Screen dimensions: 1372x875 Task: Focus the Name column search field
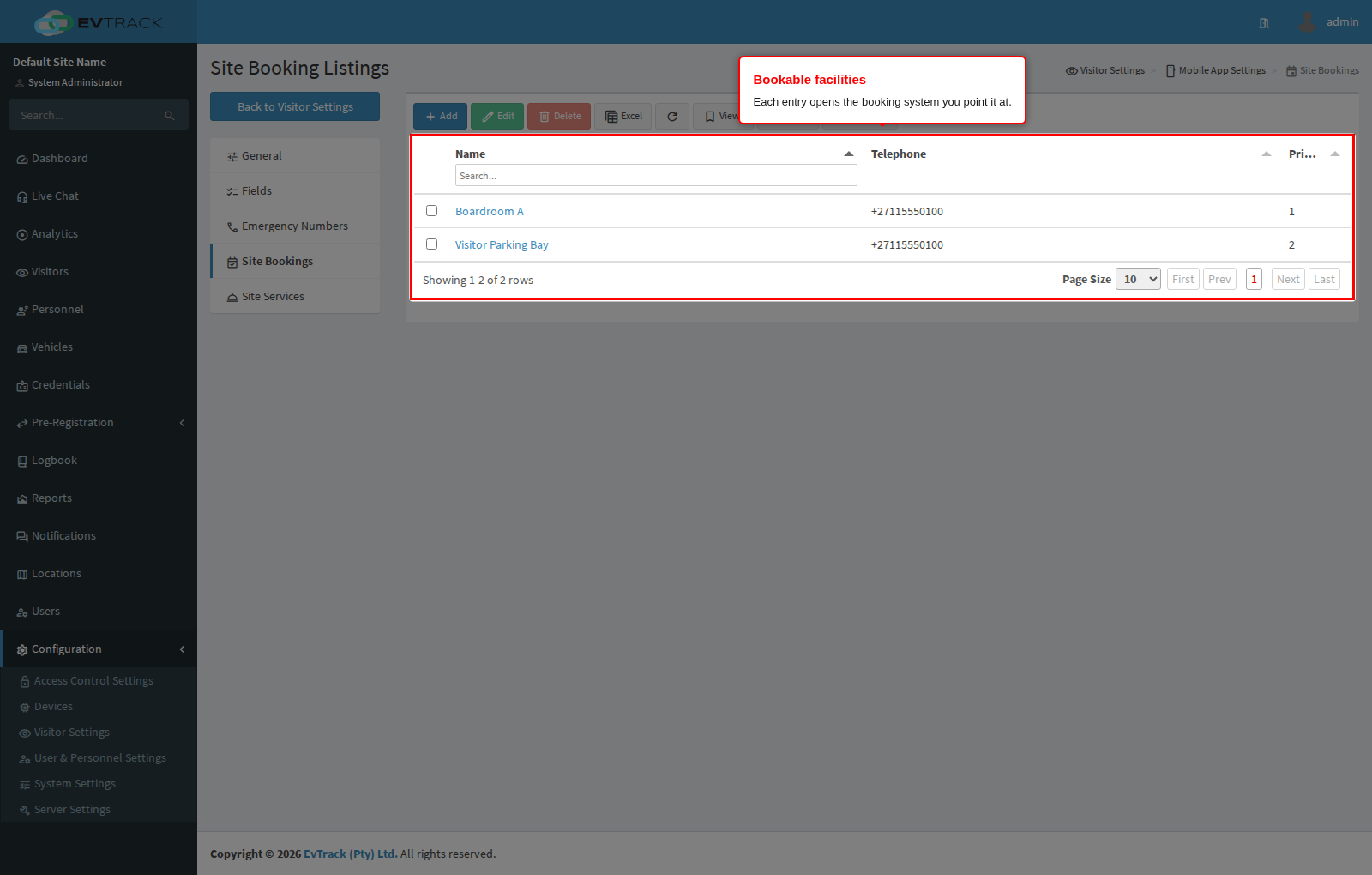point(656,175)
